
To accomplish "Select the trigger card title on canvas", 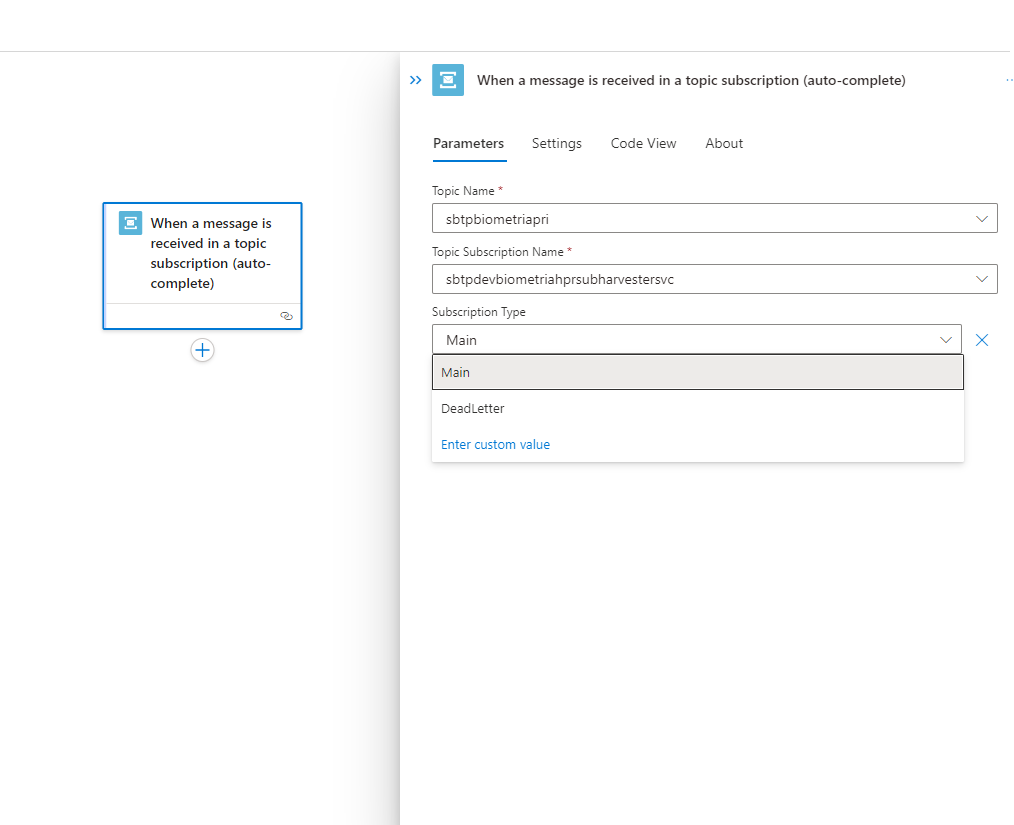I will pos(211,253).
